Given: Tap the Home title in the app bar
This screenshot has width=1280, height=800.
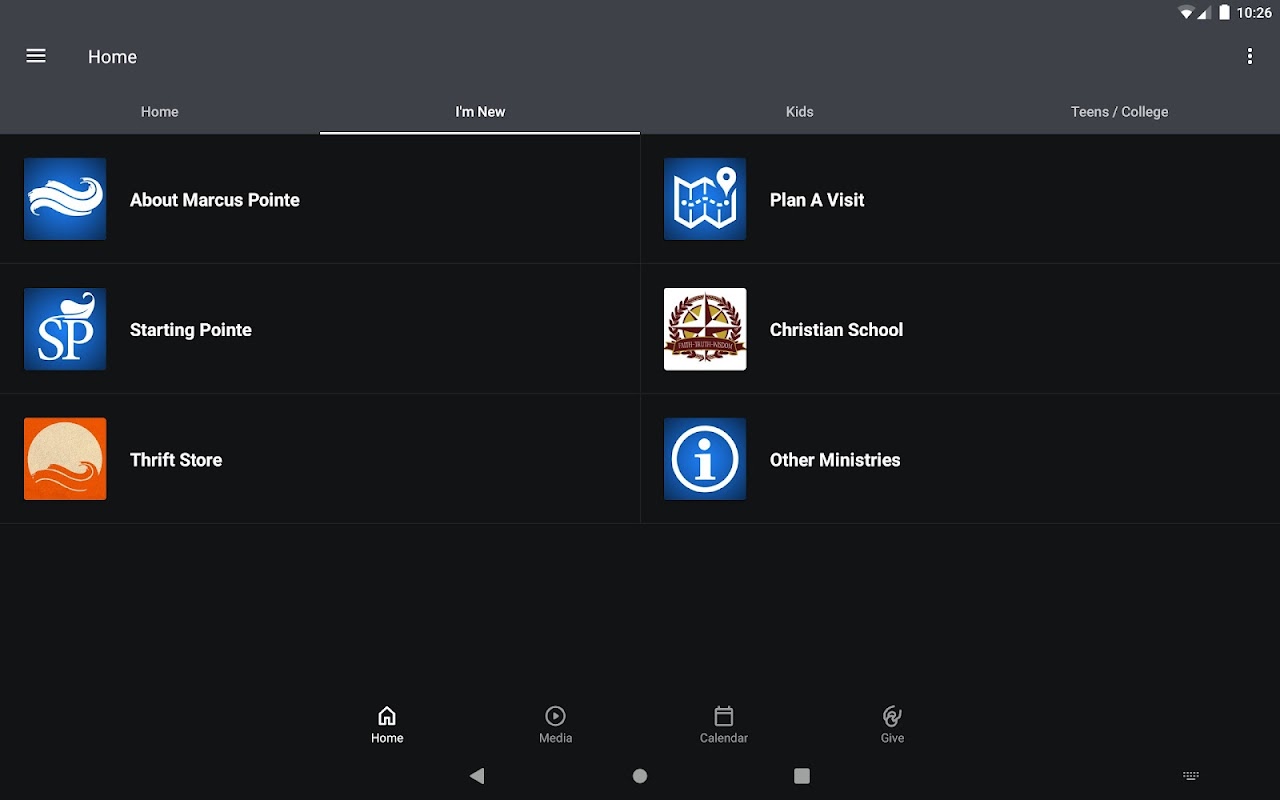Looking at the screenshot, I should (x=112, y=57).
